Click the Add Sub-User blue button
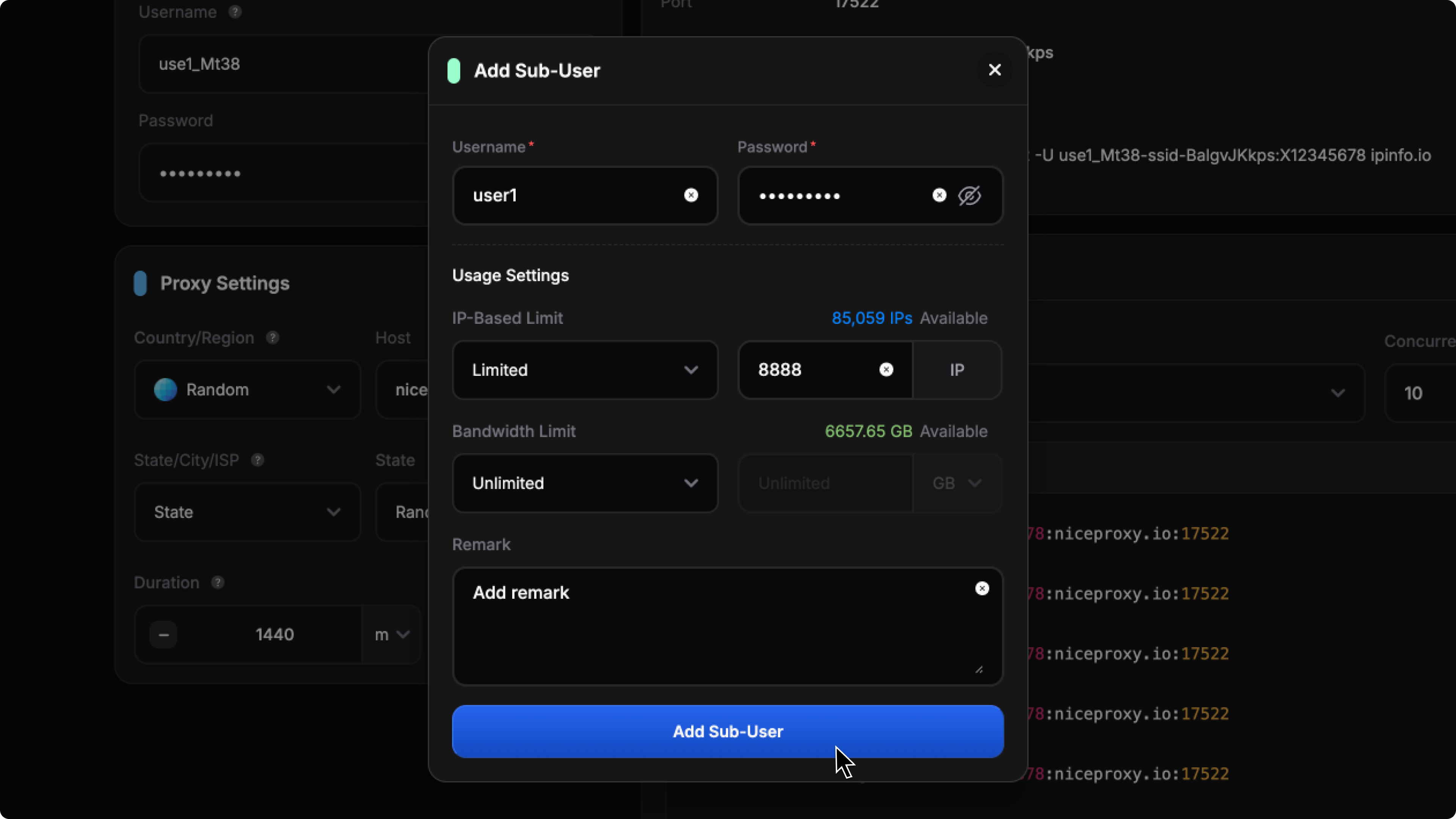This screenshot has width=1456, height=819. pos(728,731)
